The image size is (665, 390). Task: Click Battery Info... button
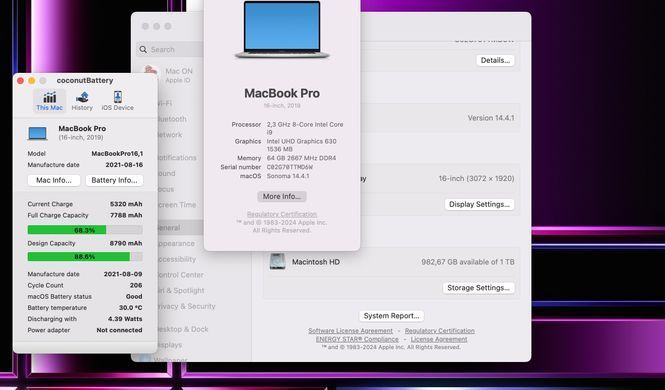[x=114, y=180]
